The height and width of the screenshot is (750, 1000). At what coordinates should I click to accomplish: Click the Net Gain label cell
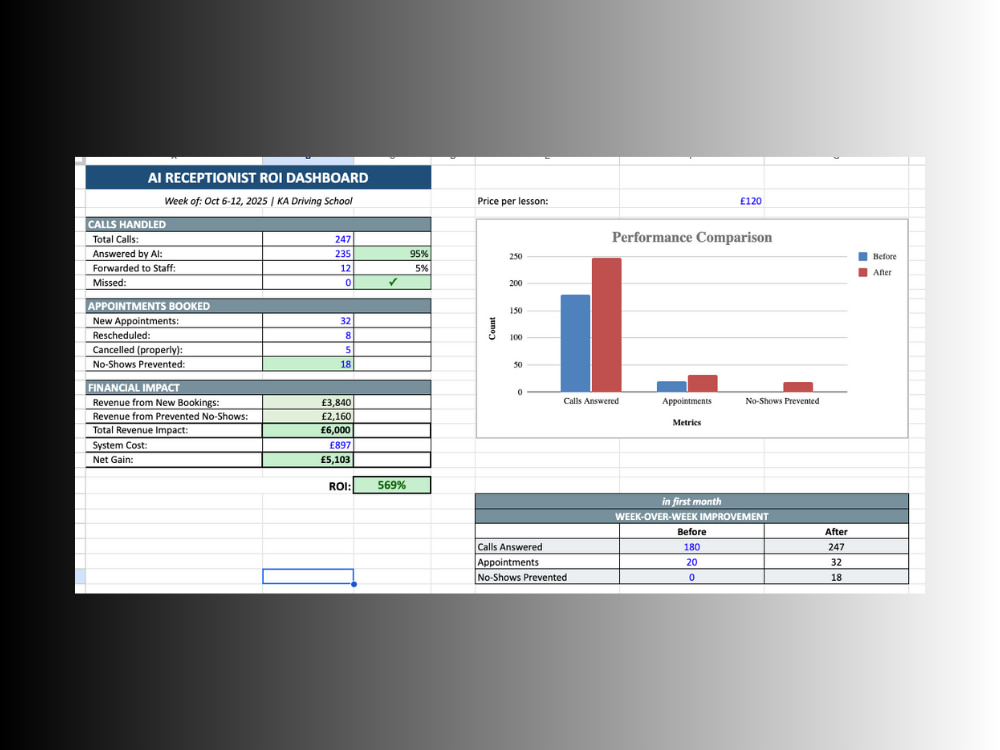click(x=174, y=460)
